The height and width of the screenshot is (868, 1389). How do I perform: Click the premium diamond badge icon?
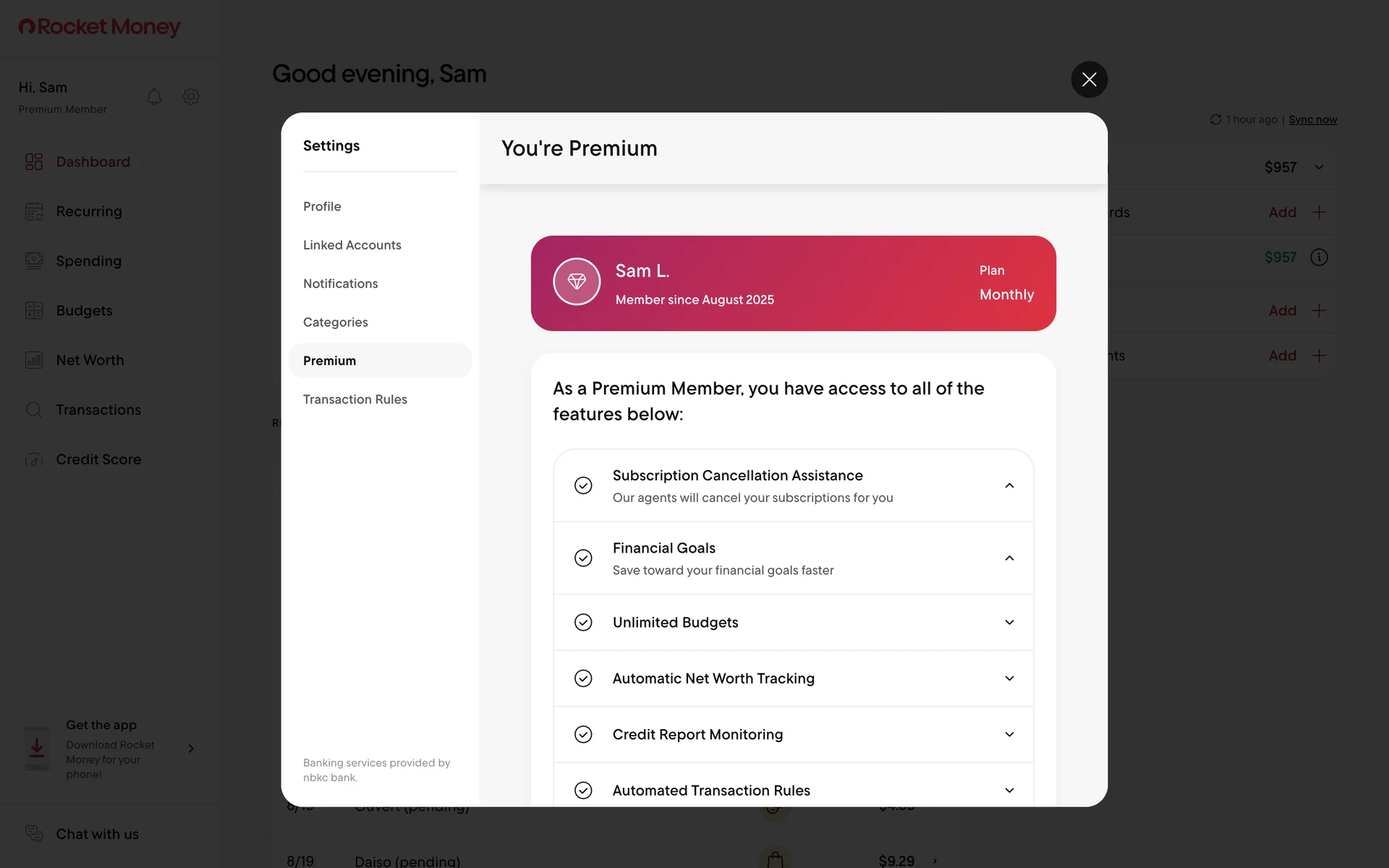(x=577, y=281)
